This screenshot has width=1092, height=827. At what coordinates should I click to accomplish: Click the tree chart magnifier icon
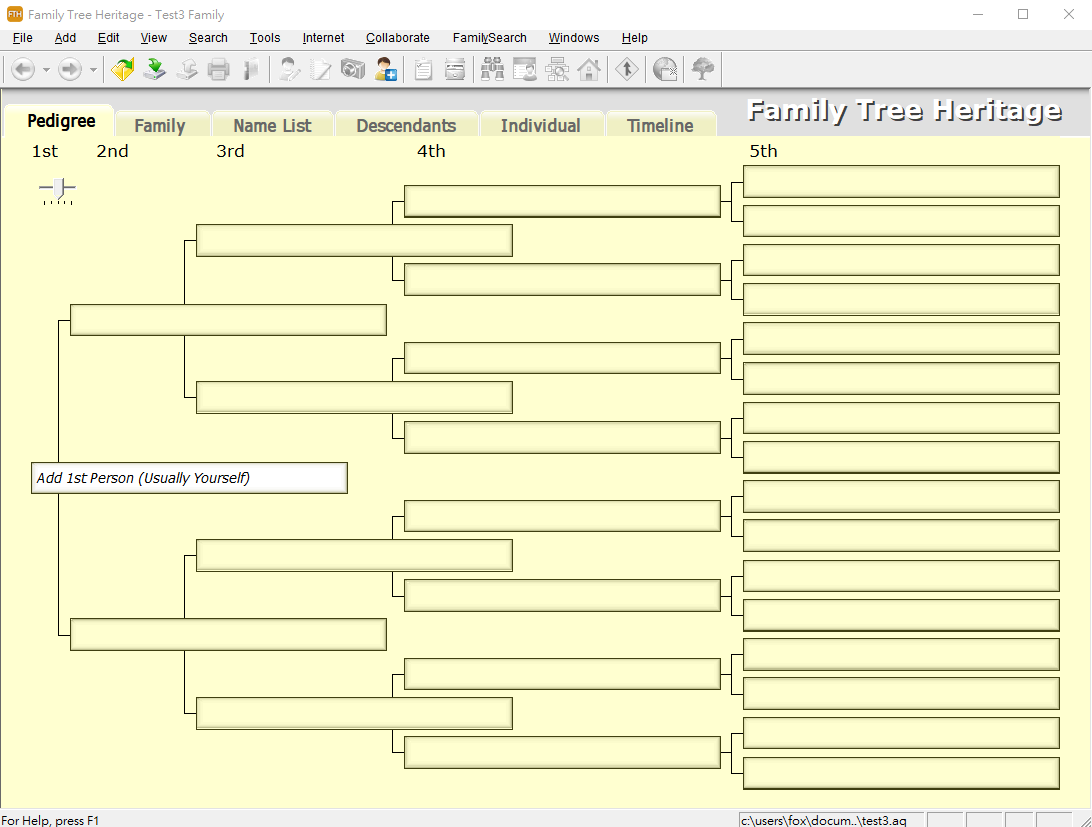(556, 69)
